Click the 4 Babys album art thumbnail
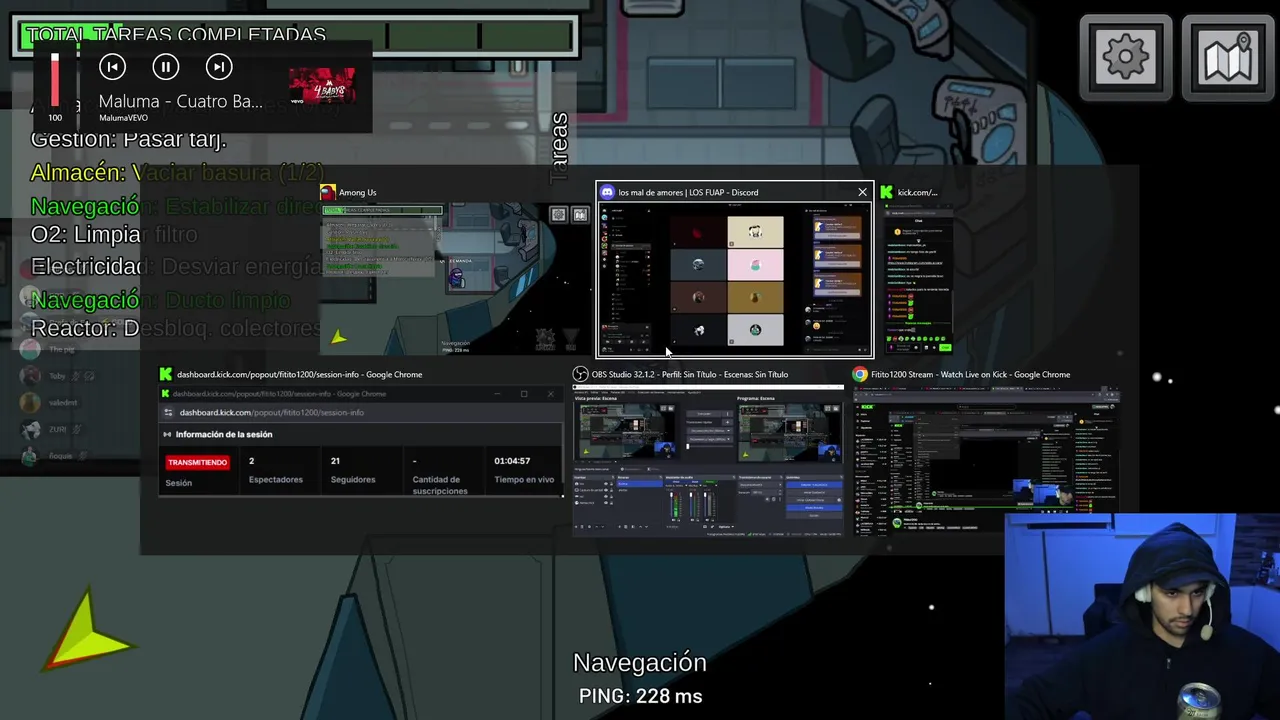 [322, 87]
